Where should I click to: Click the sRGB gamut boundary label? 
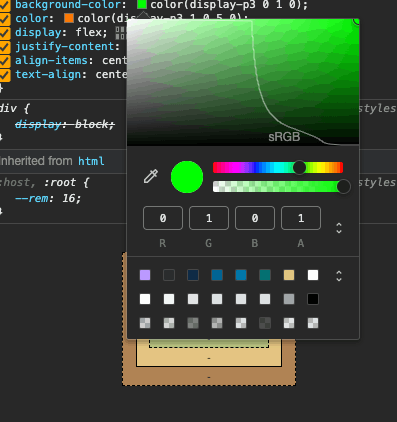point(284,137)
